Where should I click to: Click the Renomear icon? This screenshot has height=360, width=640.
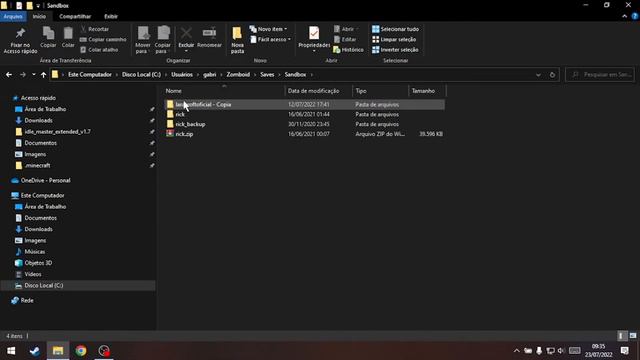pos(209,38)
